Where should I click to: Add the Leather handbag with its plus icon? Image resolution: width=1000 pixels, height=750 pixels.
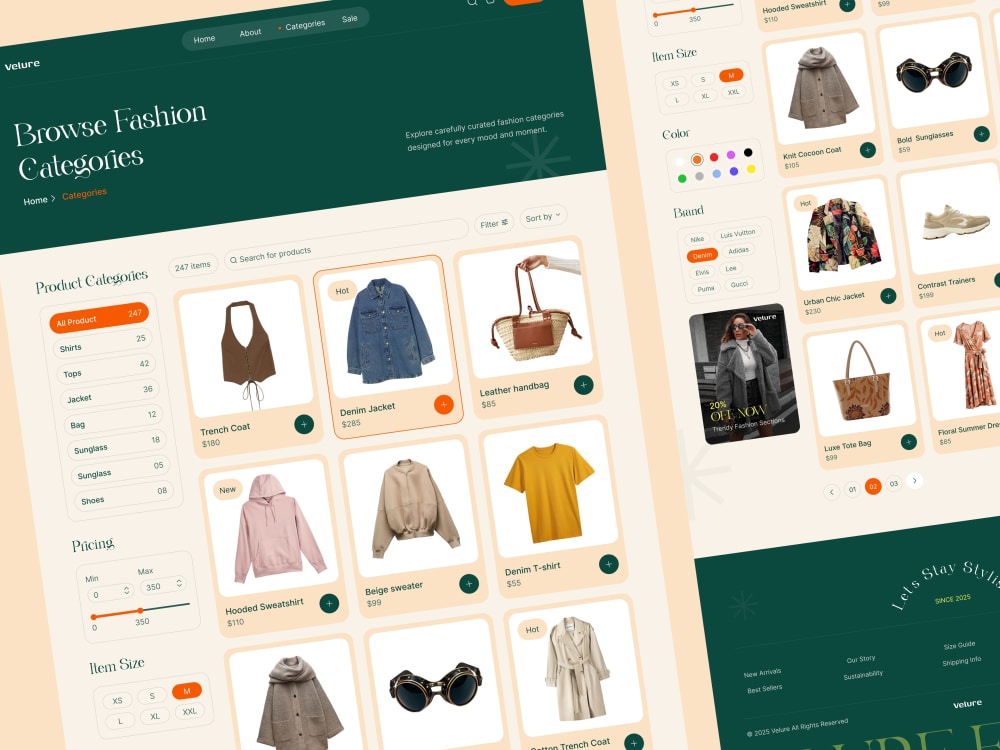coord(584,385)
